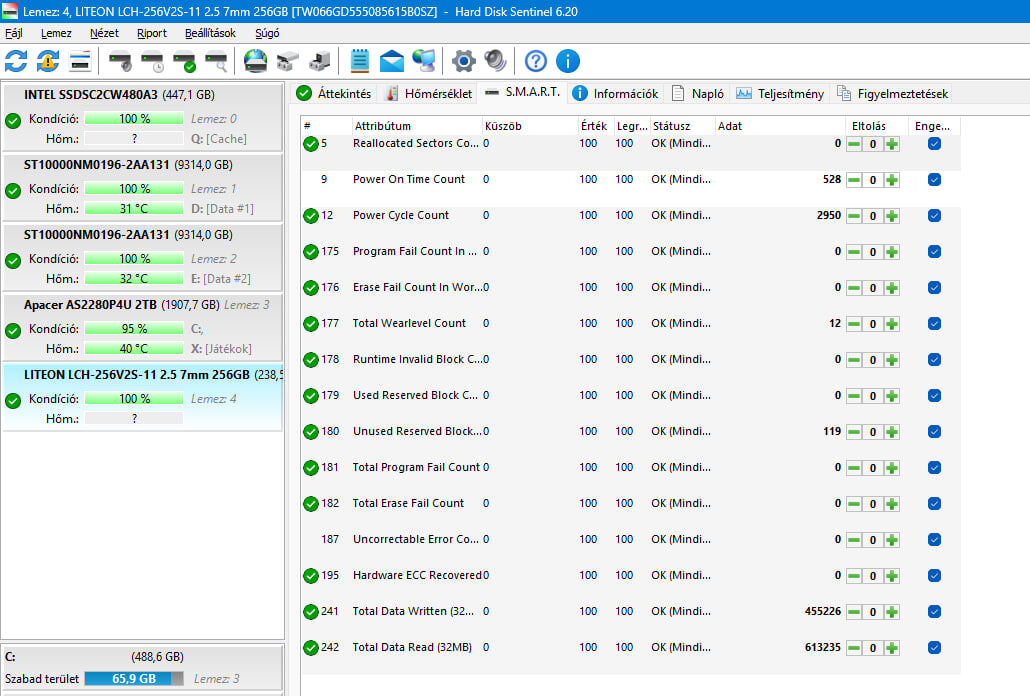The image size is (1030, 696).
Task: Decrease offset of Total Data Written
Action: [854, 612]
